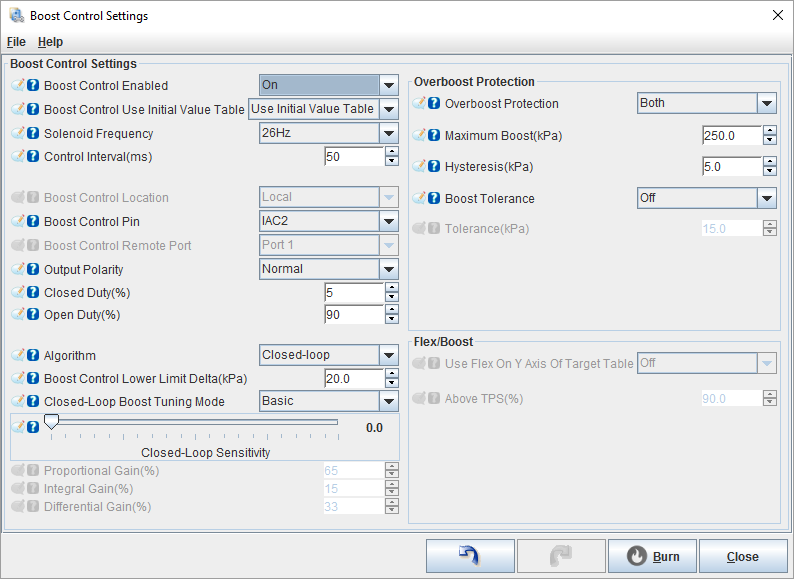
Task: Click the Control Interval(ms) input field
Action: pyautogui.click(x=354, y=157)
